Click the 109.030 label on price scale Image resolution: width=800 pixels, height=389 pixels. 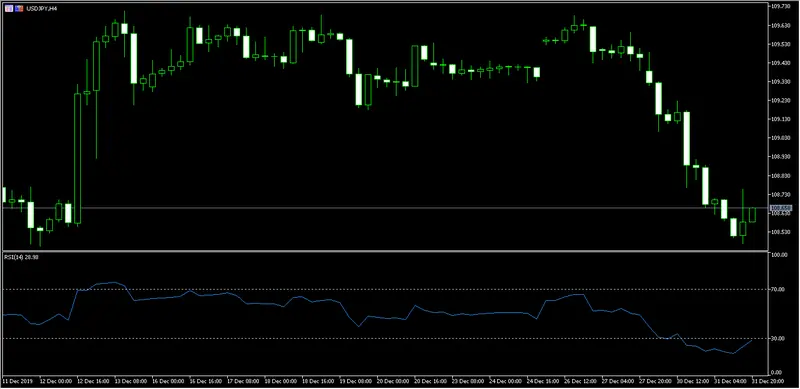click(779, 138)
